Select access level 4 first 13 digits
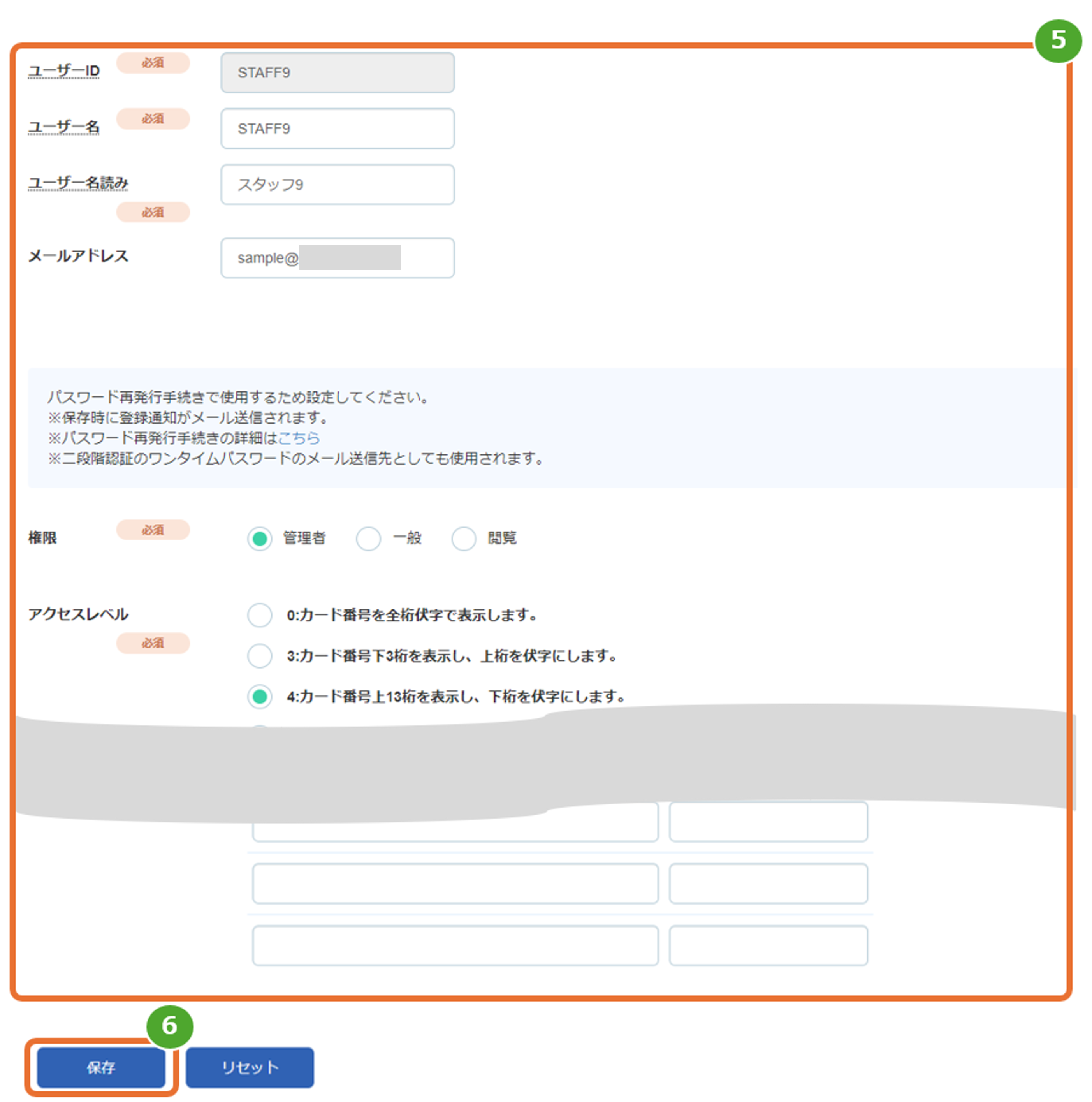The image size is (1092, 1102). (259, 697)
